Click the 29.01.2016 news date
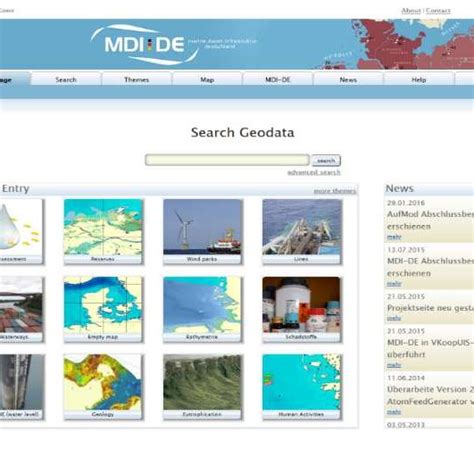This screenshot has width=474, height=474. click(x=406, y=203)
